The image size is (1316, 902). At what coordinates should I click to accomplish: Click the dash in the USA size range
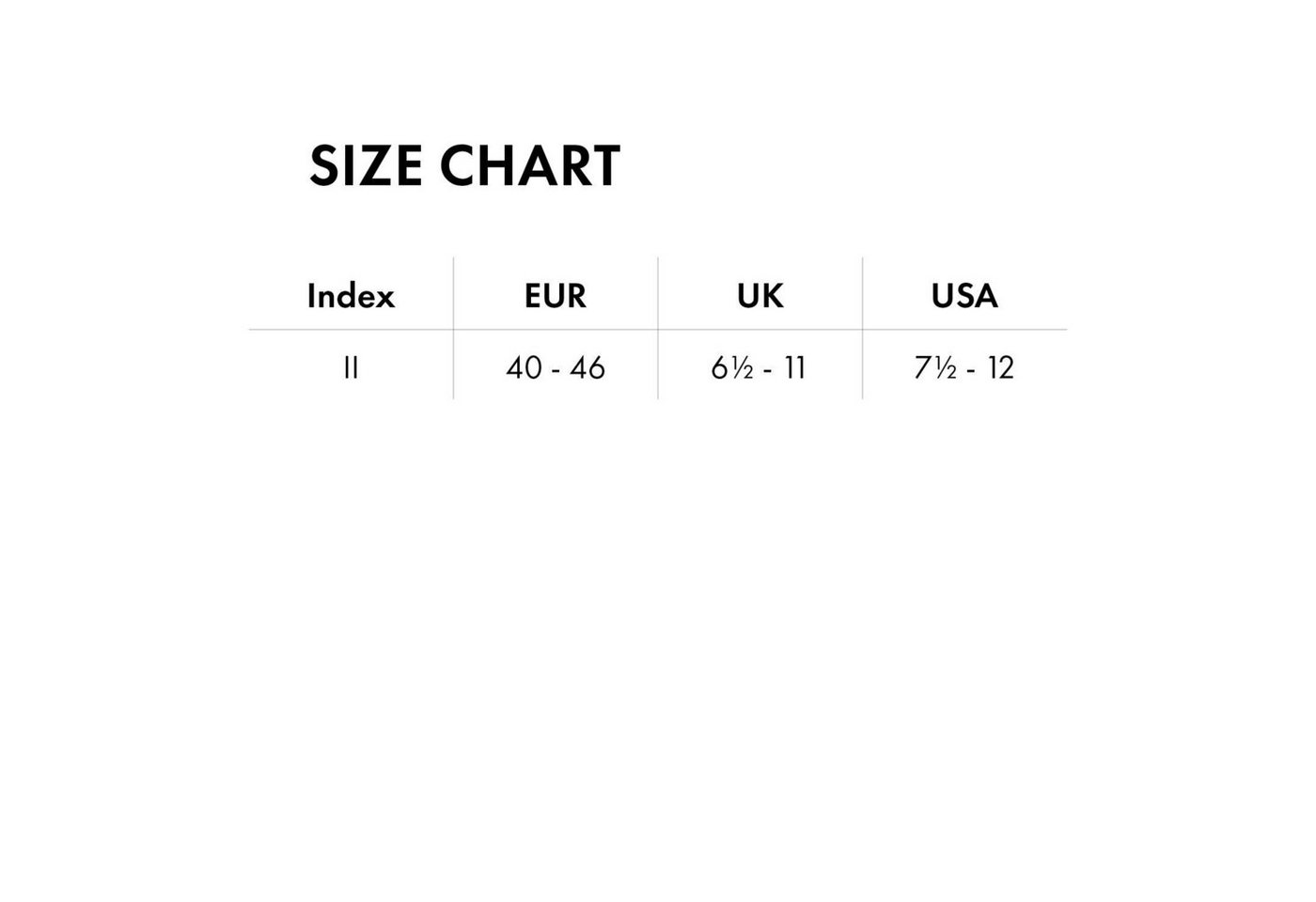pyautogui.click(x=972, y=369)
